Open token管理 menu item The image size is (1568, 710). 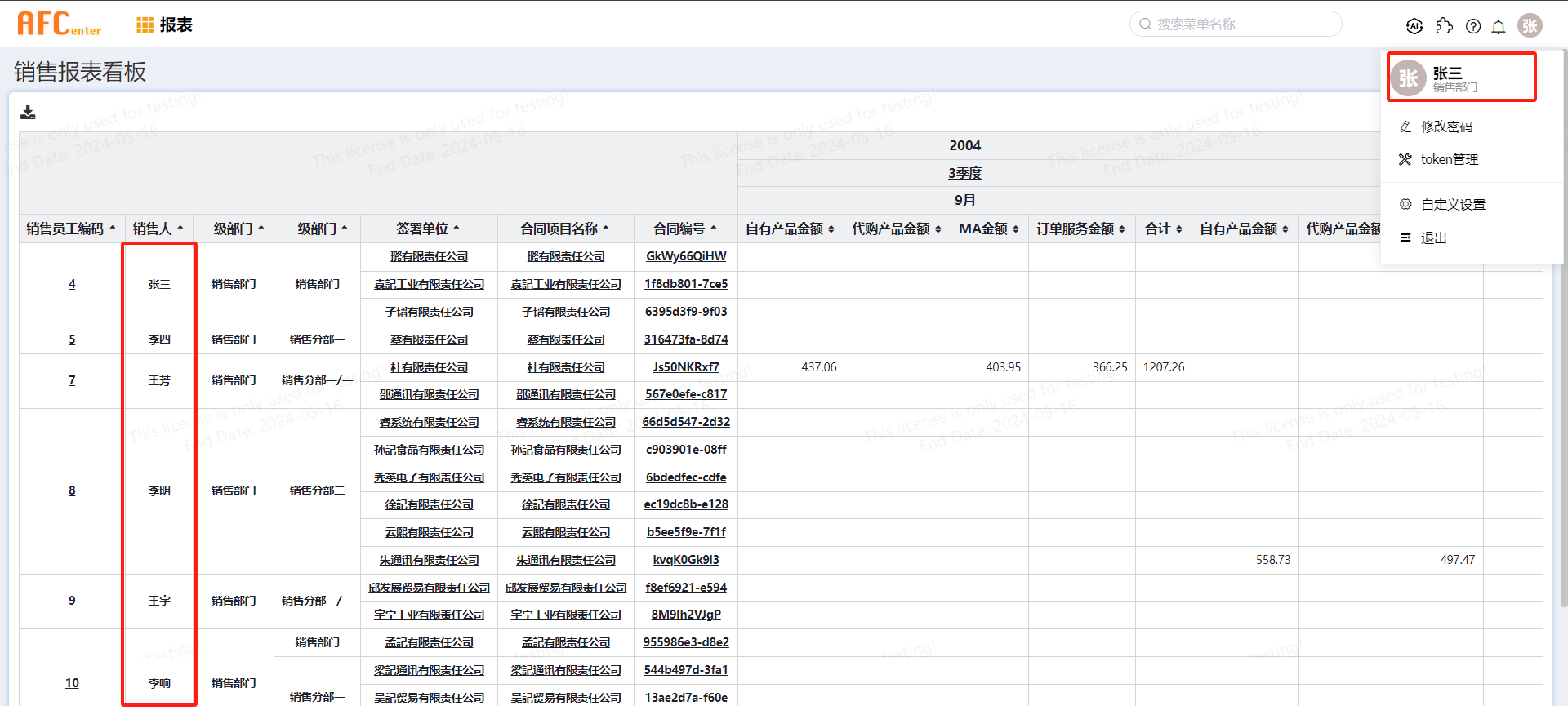(1449, 159)
